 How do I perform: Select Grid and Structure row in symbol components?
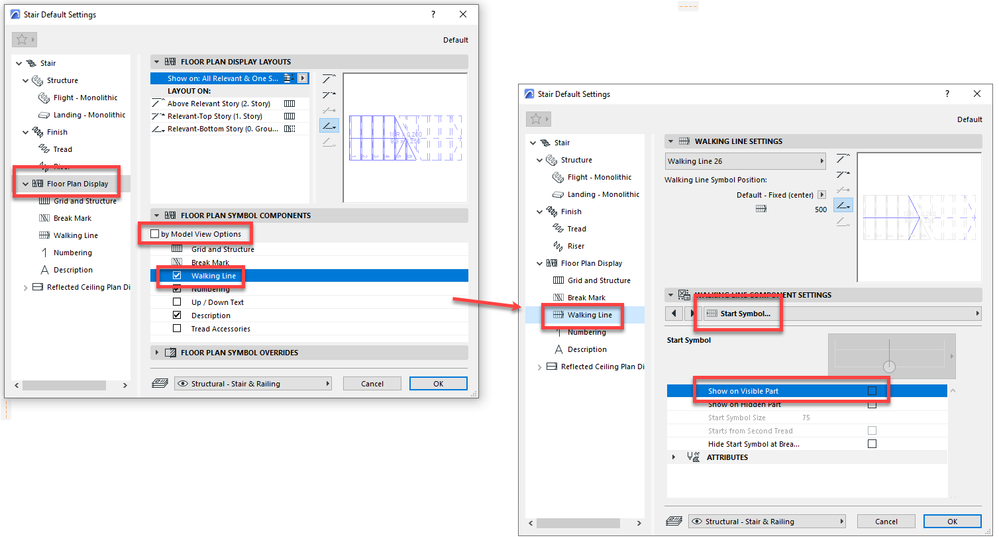point(309,249)
